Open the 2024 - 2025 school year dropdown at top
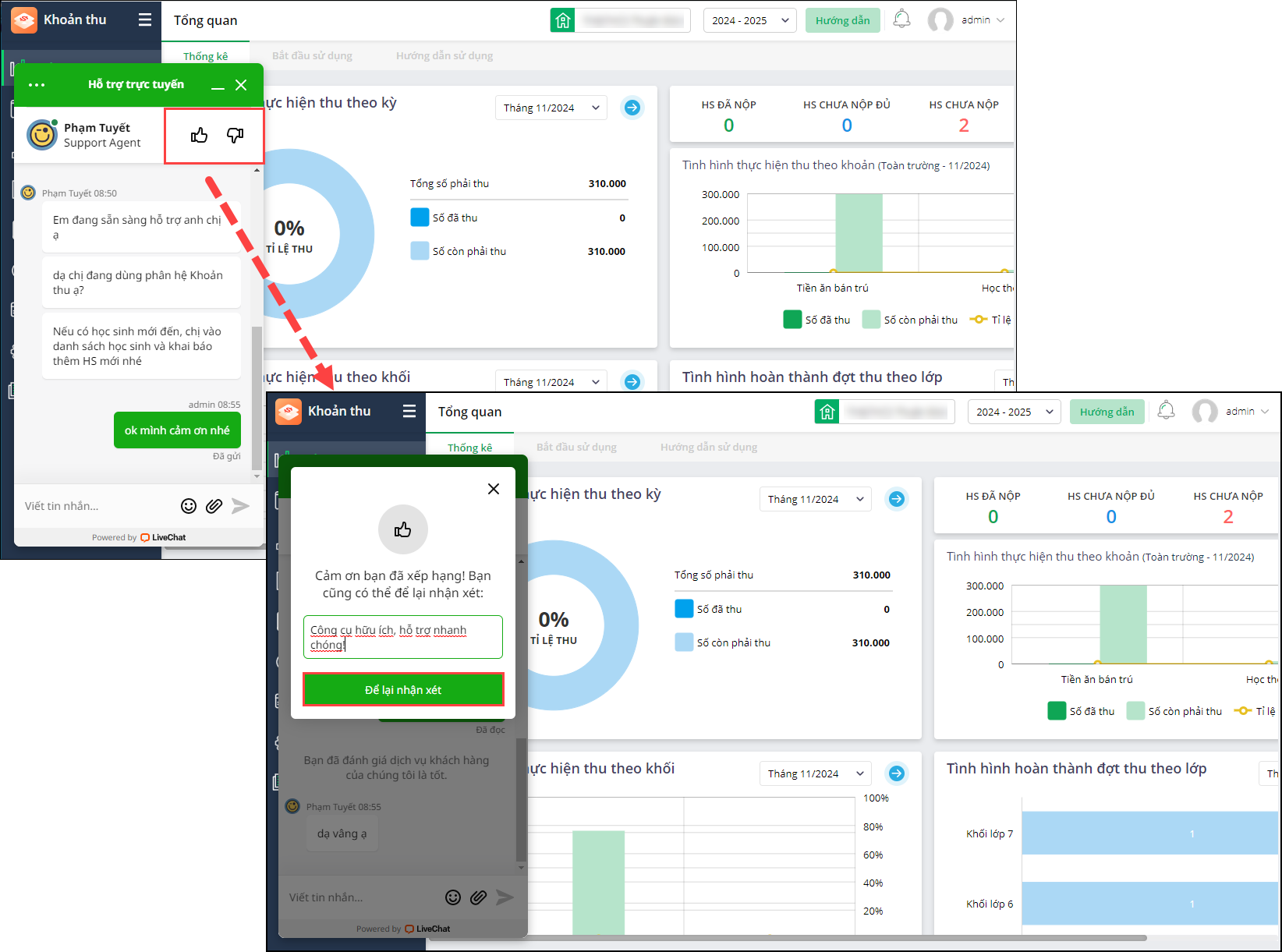This screenshot has width=1282, height=952. click(750, 20)
